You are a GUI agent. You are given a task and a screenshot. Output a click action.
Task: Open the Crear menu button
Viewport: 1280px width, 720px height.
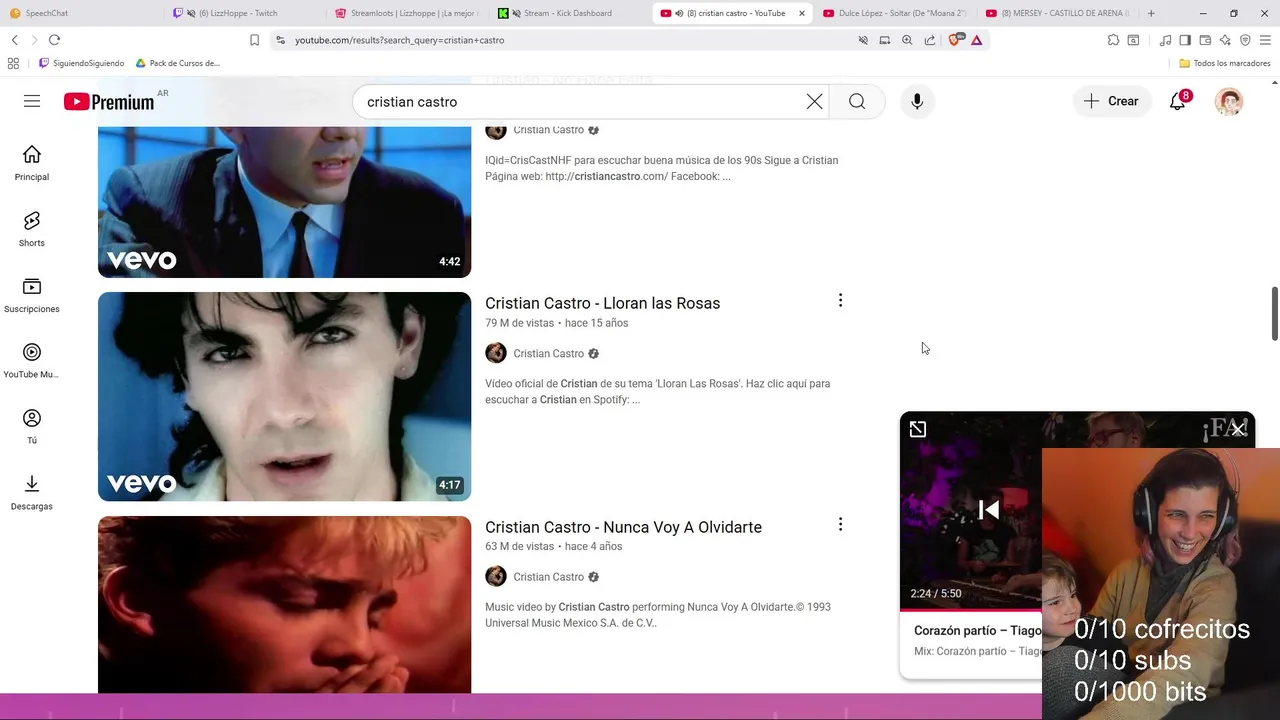[x=1111, y=101]
